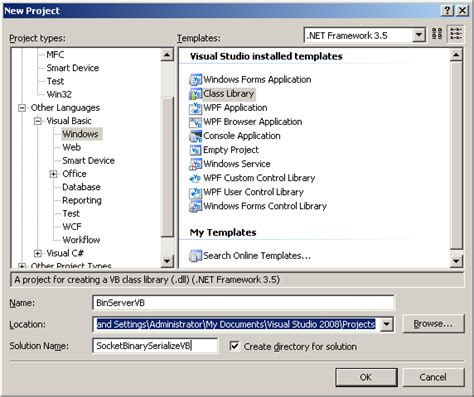Select Smart Device under Visual Basic

pos(88,161)
